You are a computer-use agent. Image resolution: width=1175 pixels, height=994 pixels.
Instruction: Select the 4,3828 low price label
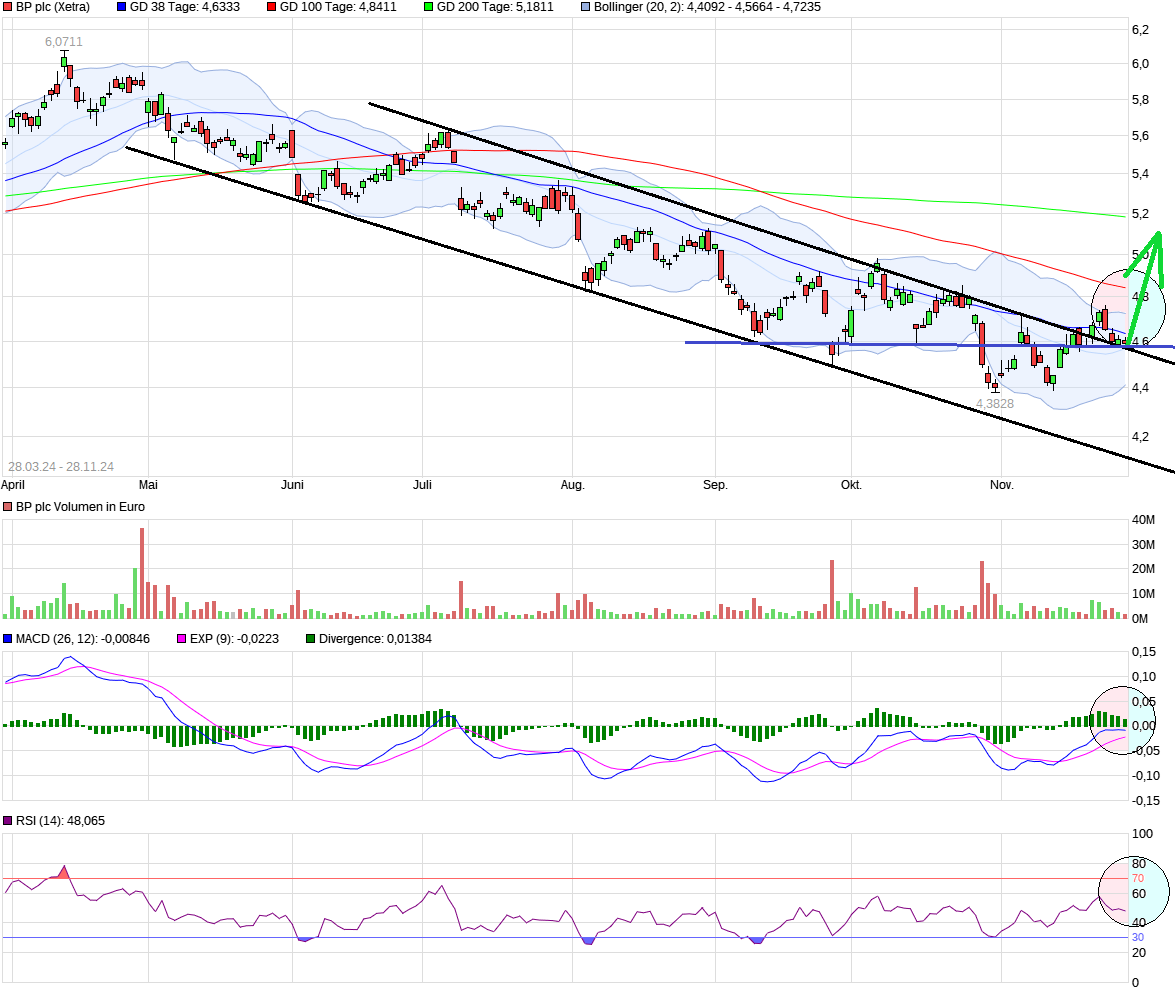point(995,403)
